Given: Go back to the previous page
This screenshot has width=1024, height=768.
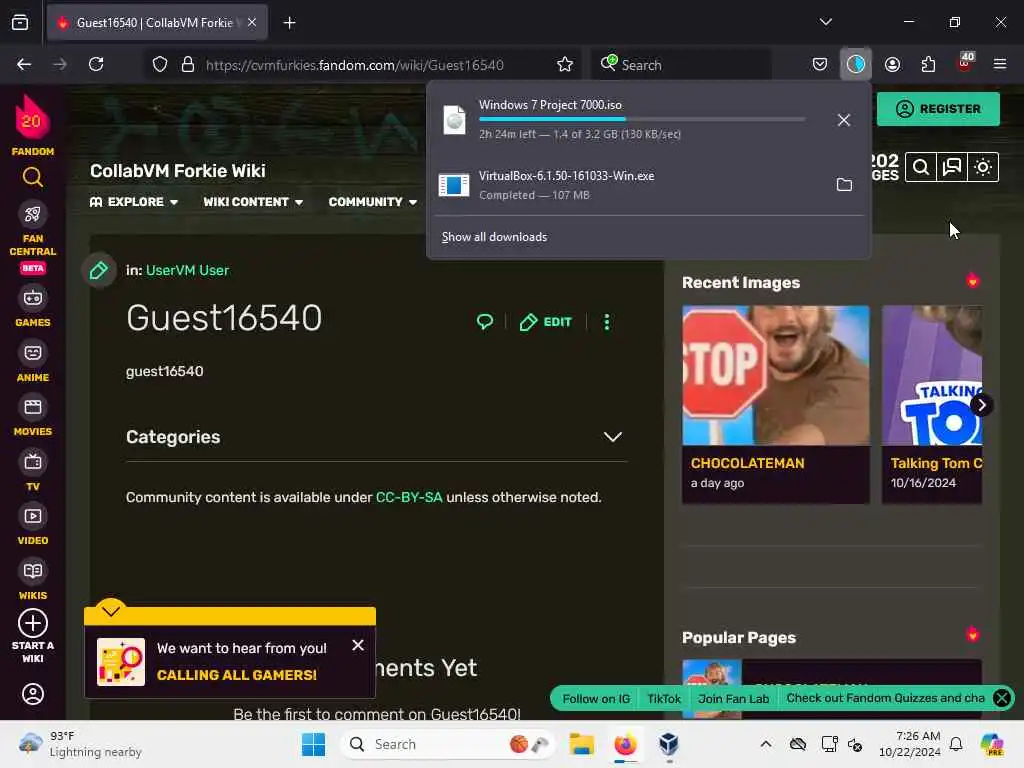Looking at the screenshot, I should tap(24, 64).
